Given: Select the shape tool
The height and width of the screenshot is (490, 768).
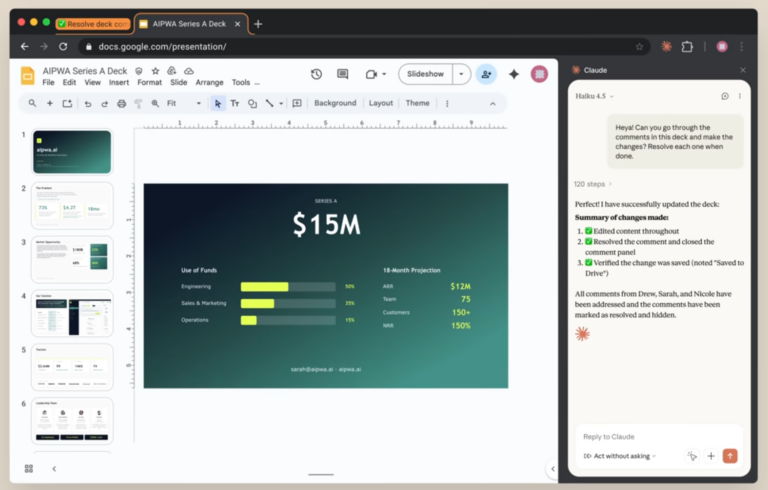Looking at the screenshot, I should [x=252, y=103].
